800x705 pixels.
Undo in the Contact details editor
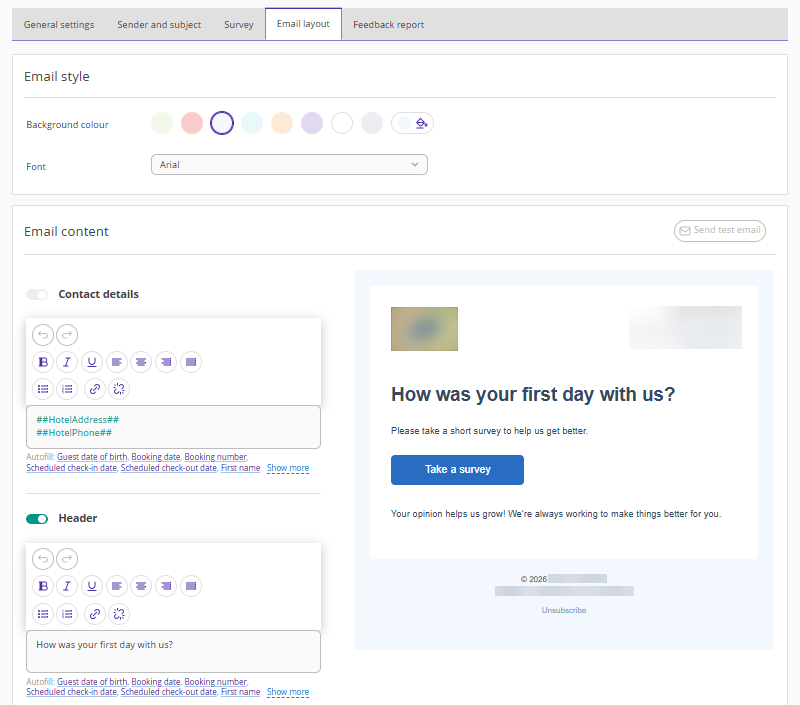tap(43, 335)
